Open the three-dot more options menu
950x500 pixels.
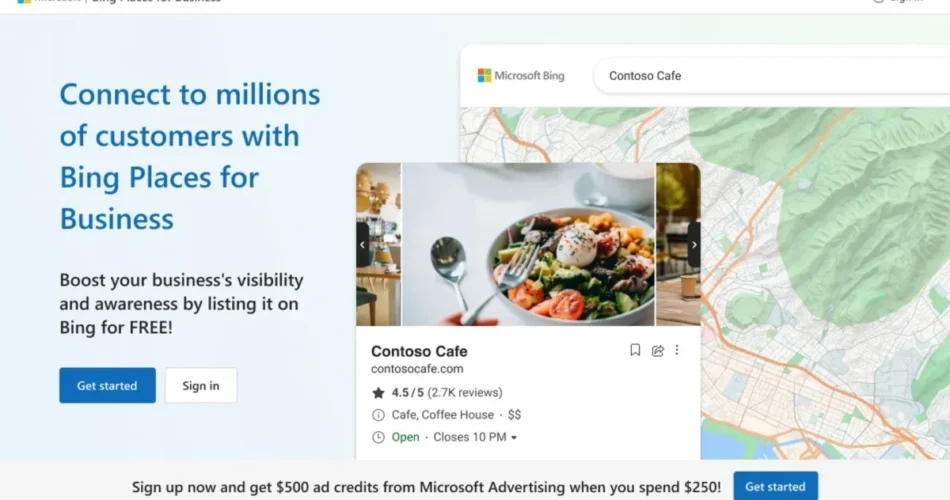pyautogui.click(x=677, y=350)
